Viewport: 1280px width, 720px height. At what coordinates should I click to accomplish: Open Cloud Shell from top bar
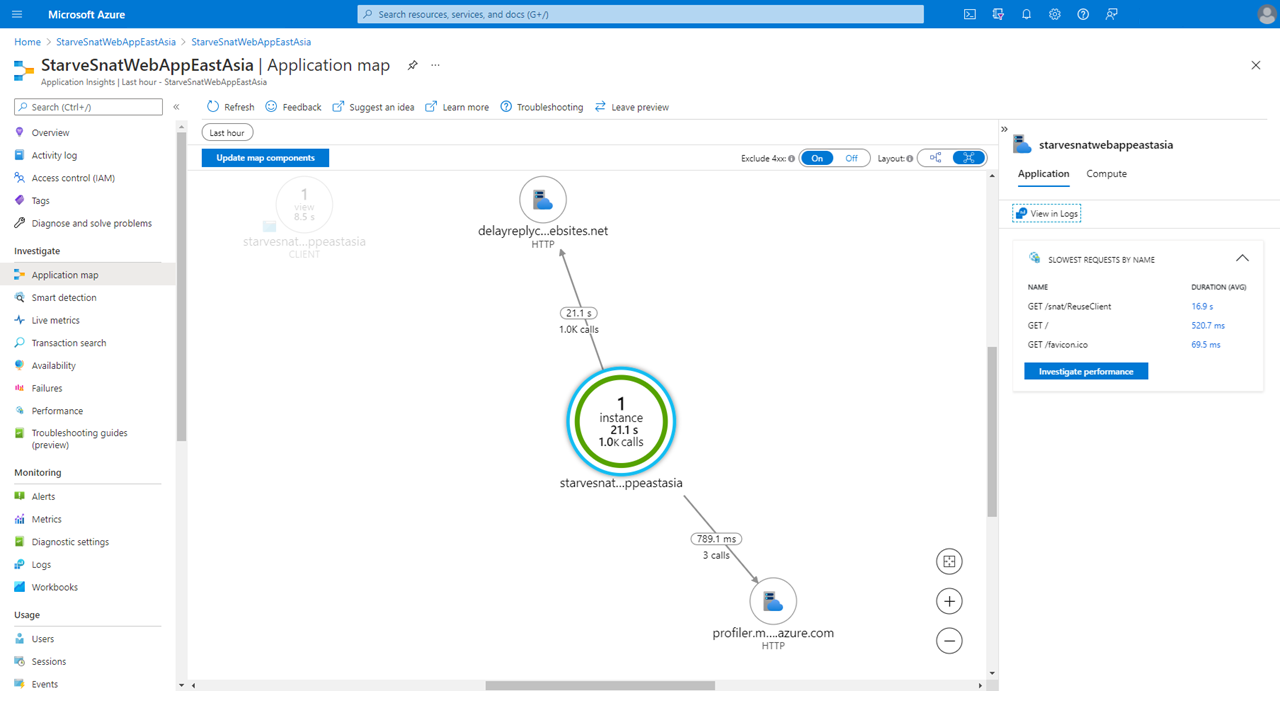[969, 14]
